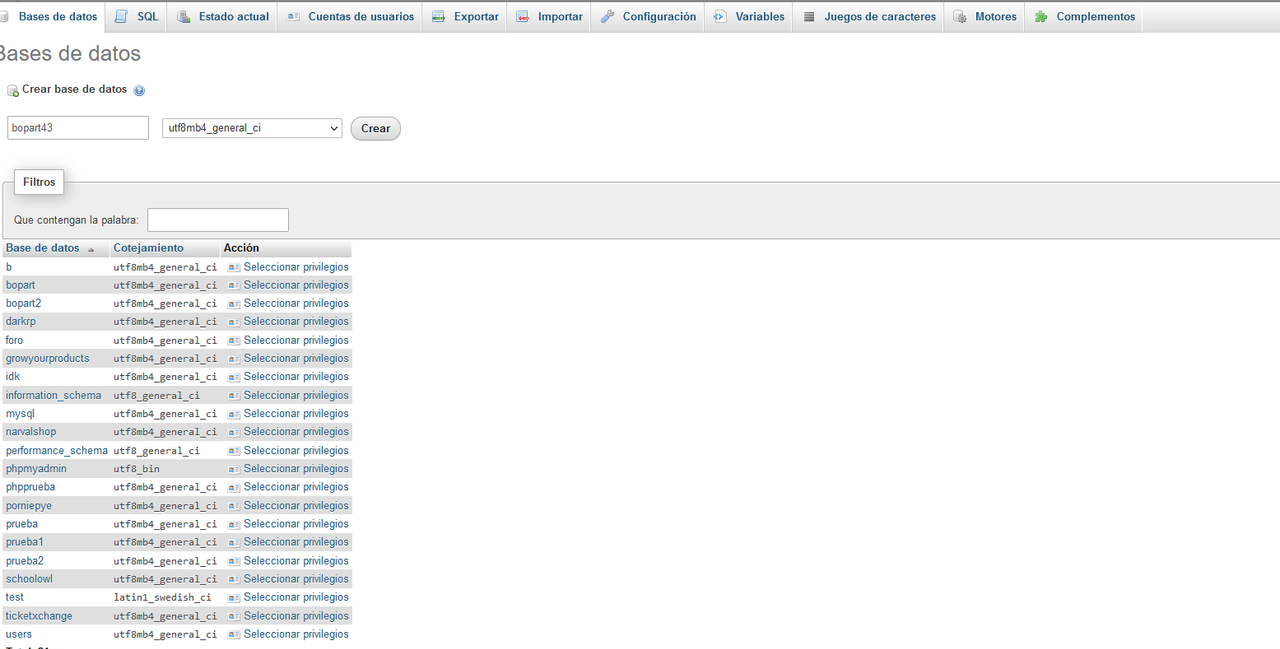The image size is (1280, 649).
Task: Click privileges icon in the phpmyadmin row
Action: (x=234, y=468)
